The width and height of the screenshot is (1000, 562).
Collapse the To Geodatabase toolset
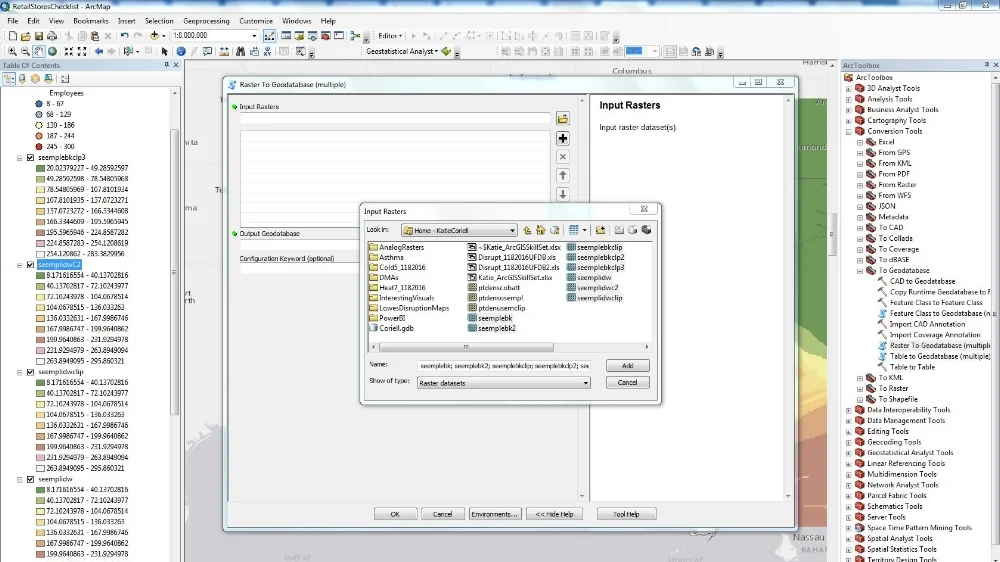(x=860, y=270)
